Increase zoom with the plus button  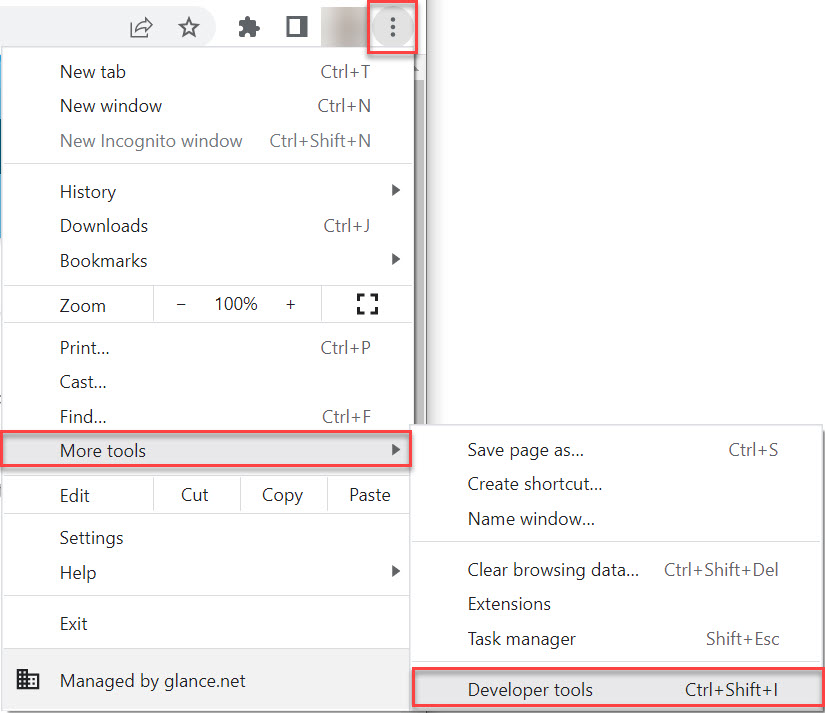291,305
